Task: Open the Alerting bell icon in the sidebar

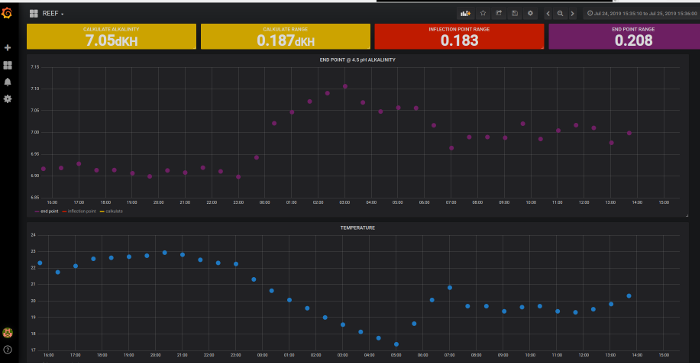Action: [x=8, y=82]
